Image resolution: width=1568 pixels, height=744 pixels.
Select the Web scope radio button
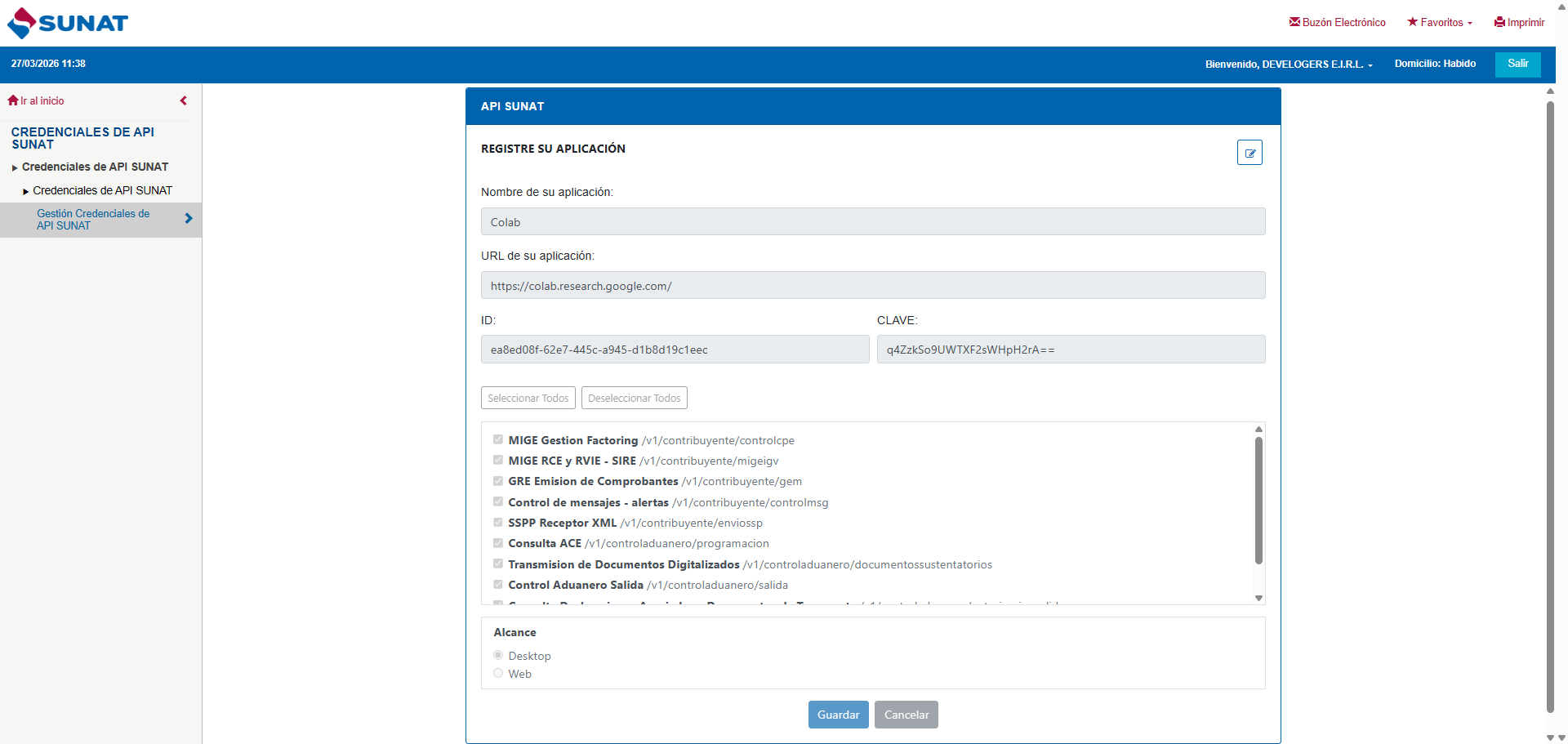[x=498, y=674]
